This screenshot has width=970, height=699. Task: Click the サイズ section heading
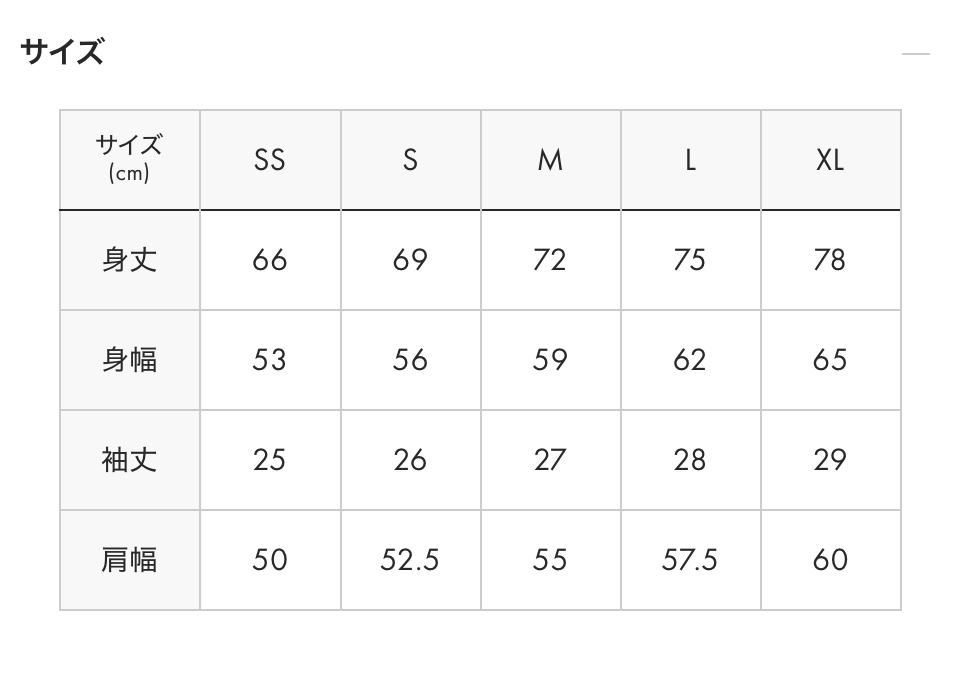pyautogui.click(x=62, y=51)
